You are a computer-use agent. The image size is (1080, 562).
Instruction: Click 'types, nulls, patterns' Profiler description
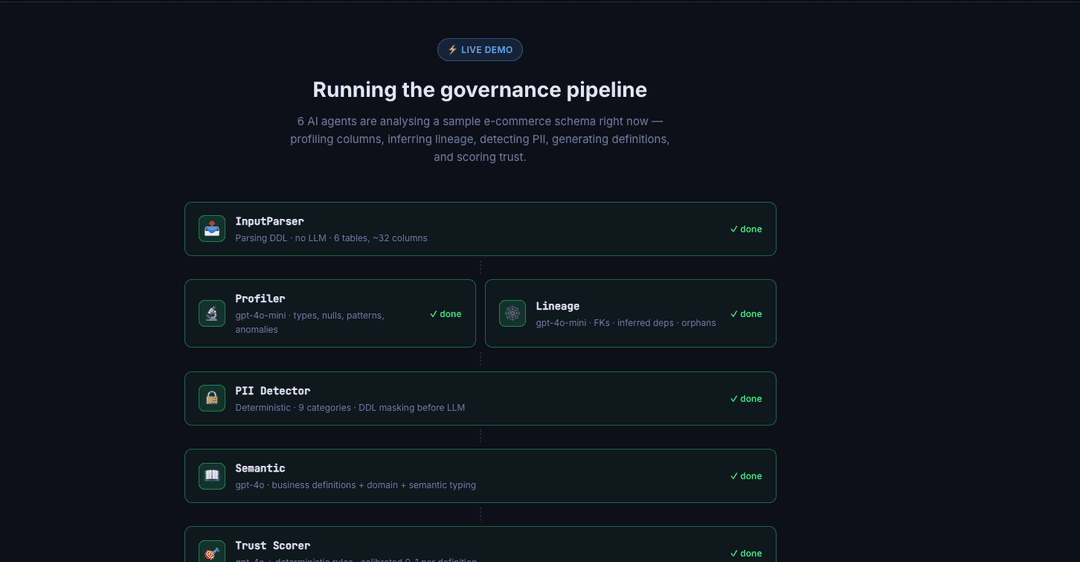(310, 322)
